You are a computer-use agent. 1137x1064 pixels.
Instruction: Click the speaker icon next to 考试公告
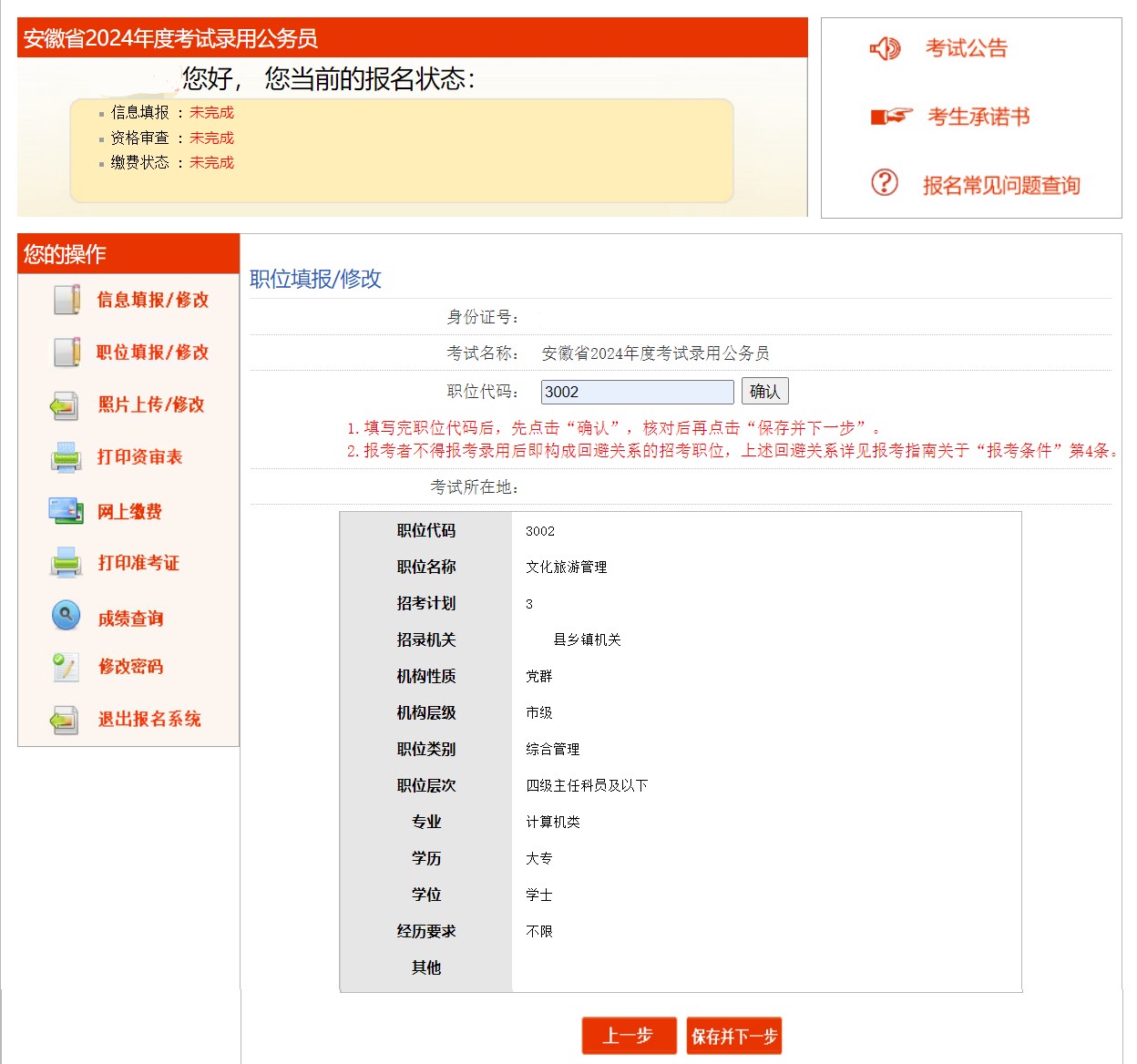pos(885,48)
